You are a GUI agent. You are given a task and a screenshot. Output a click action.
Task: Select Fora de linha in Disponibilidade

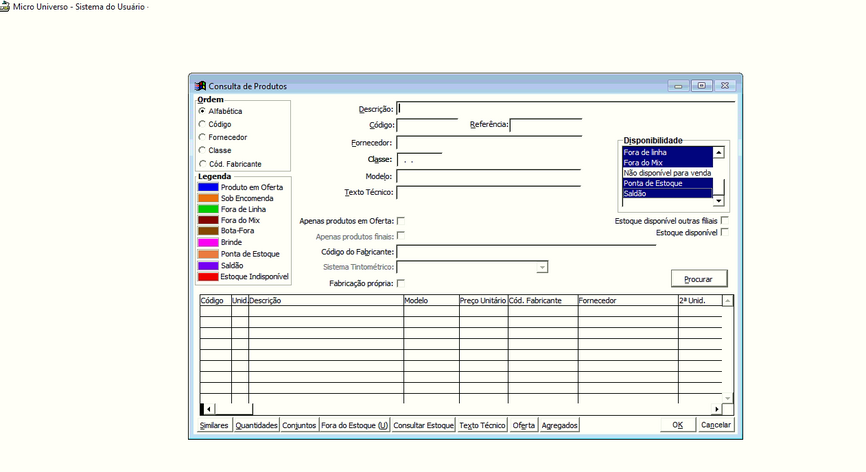(x=668, y=152)
